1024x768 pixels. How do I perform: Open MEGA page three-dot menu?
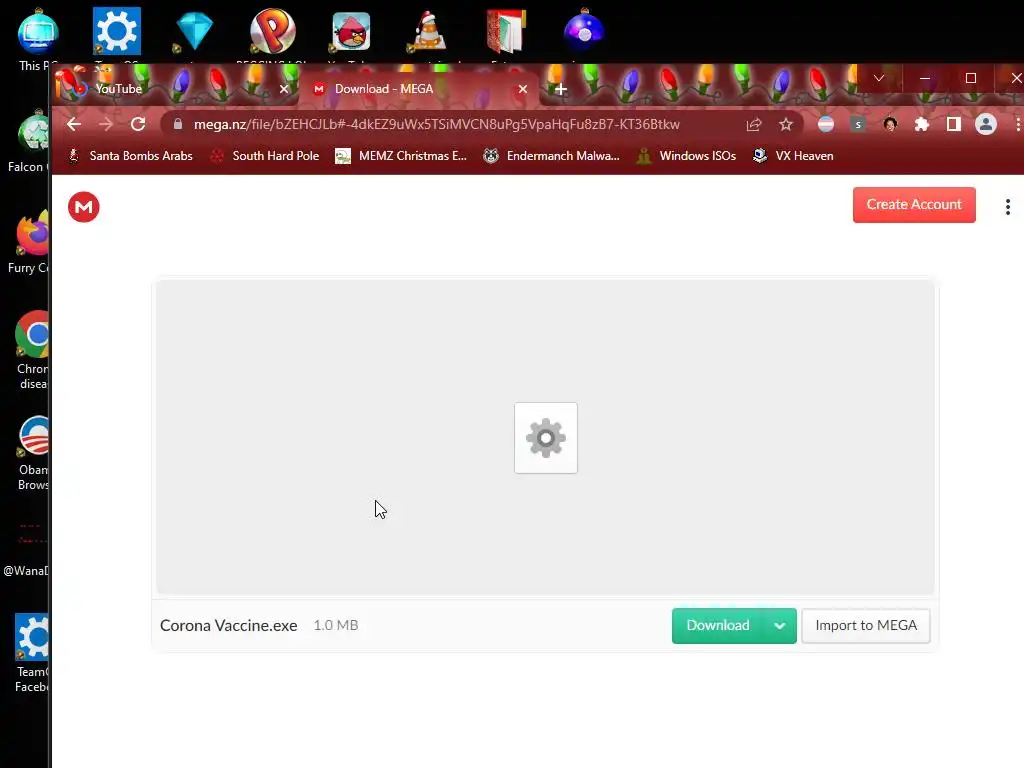point(1008,207)
